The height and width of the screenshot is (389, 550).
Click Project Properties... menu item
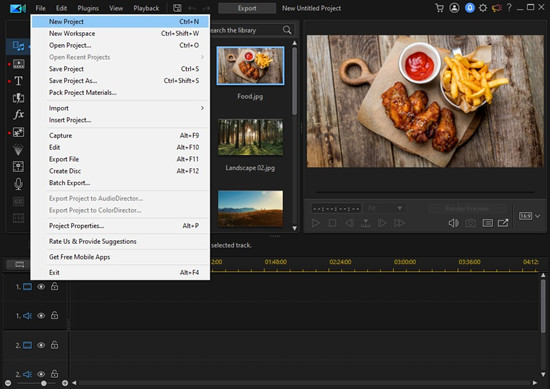pyautogui.click(x=121, y=226)
